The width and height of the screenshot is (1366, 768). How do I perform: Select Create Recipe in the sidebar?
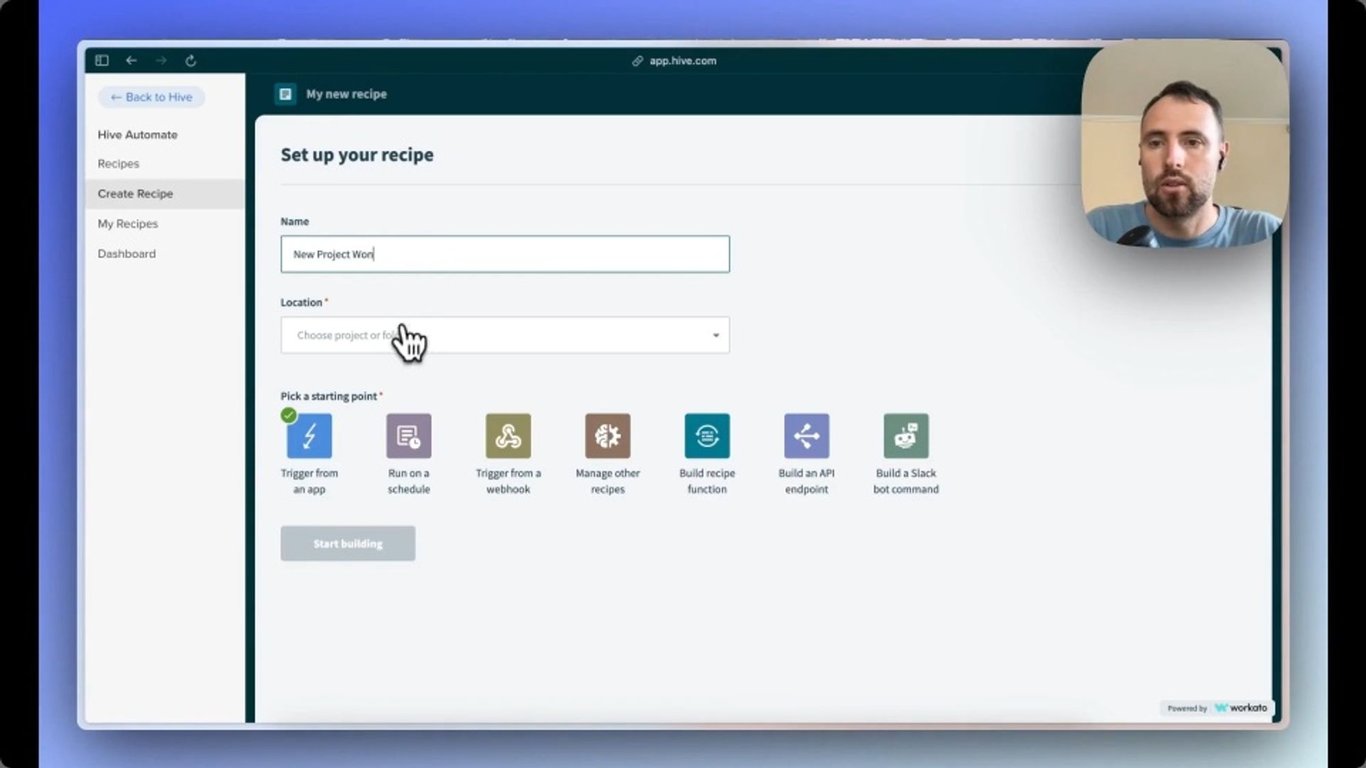click(165, 194)
